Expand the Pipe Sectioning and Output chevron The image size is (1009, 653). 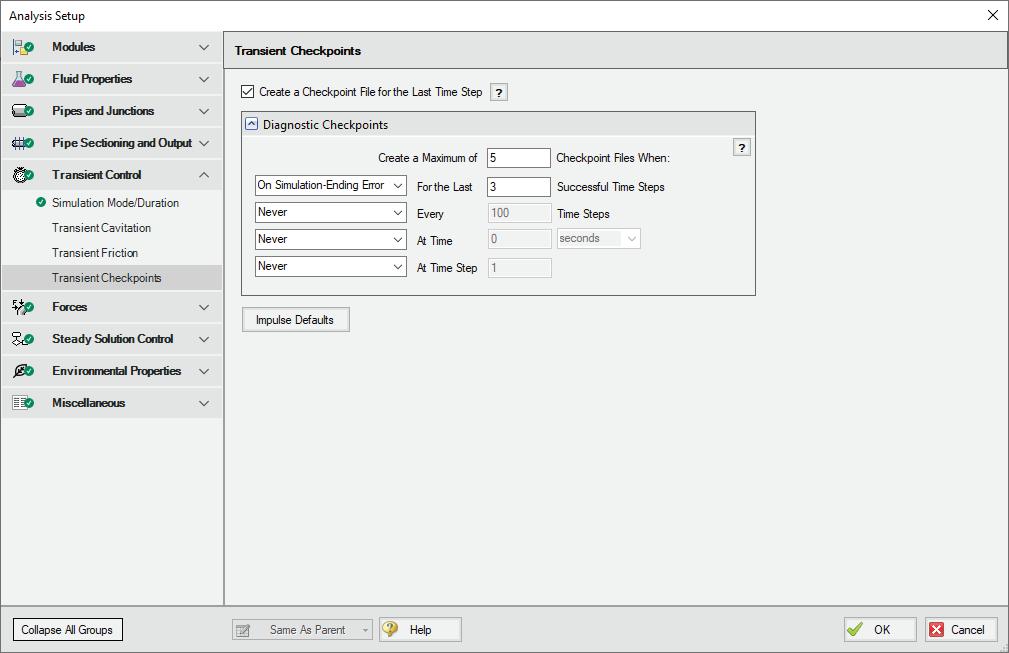[x=204, y=143]
